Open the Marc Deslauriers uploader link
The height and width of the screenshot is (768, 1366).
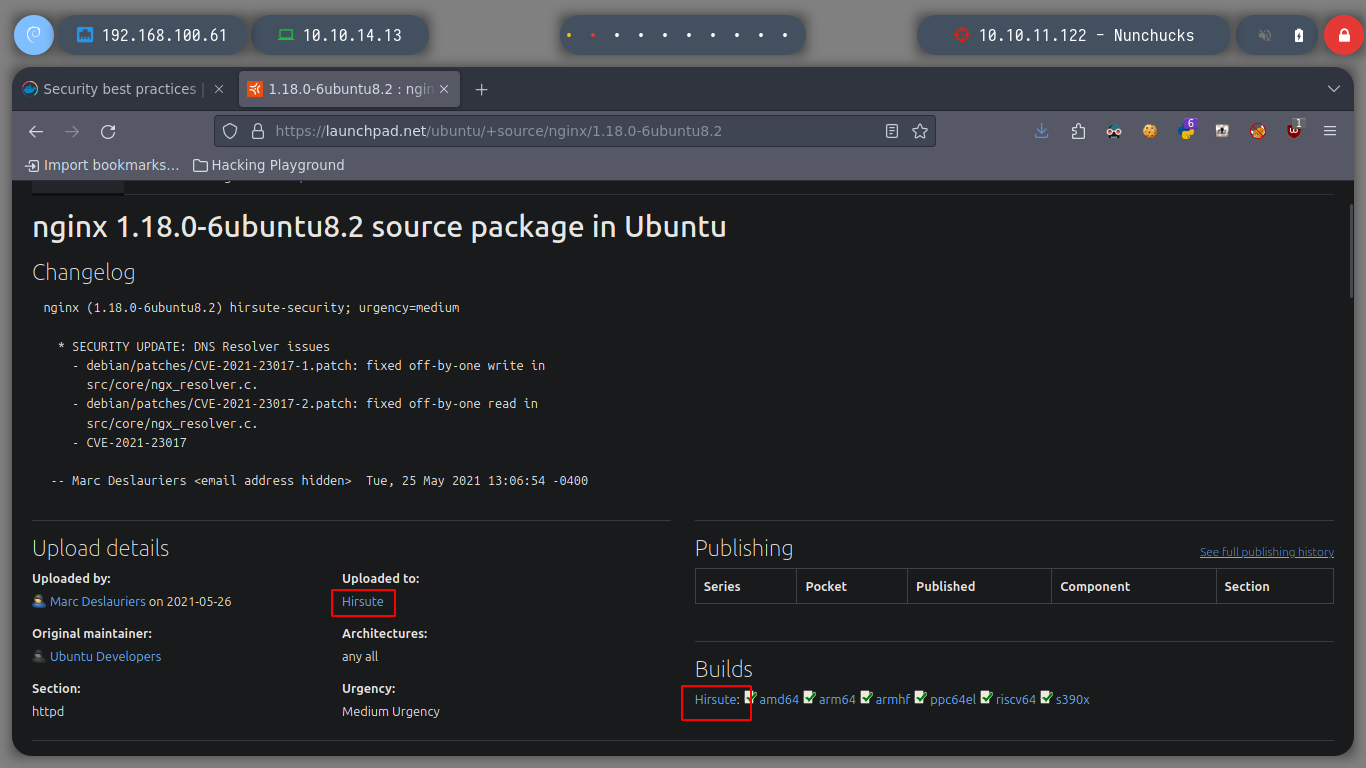pyautogui.click(x=98, y=602)
